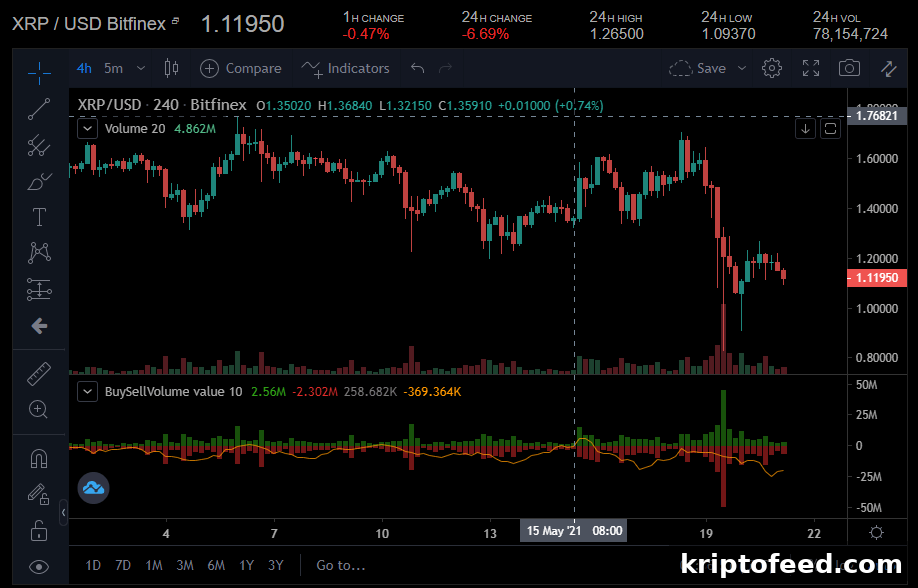
Task: Open chart settings gear
Action: click(x=772, y=69)
